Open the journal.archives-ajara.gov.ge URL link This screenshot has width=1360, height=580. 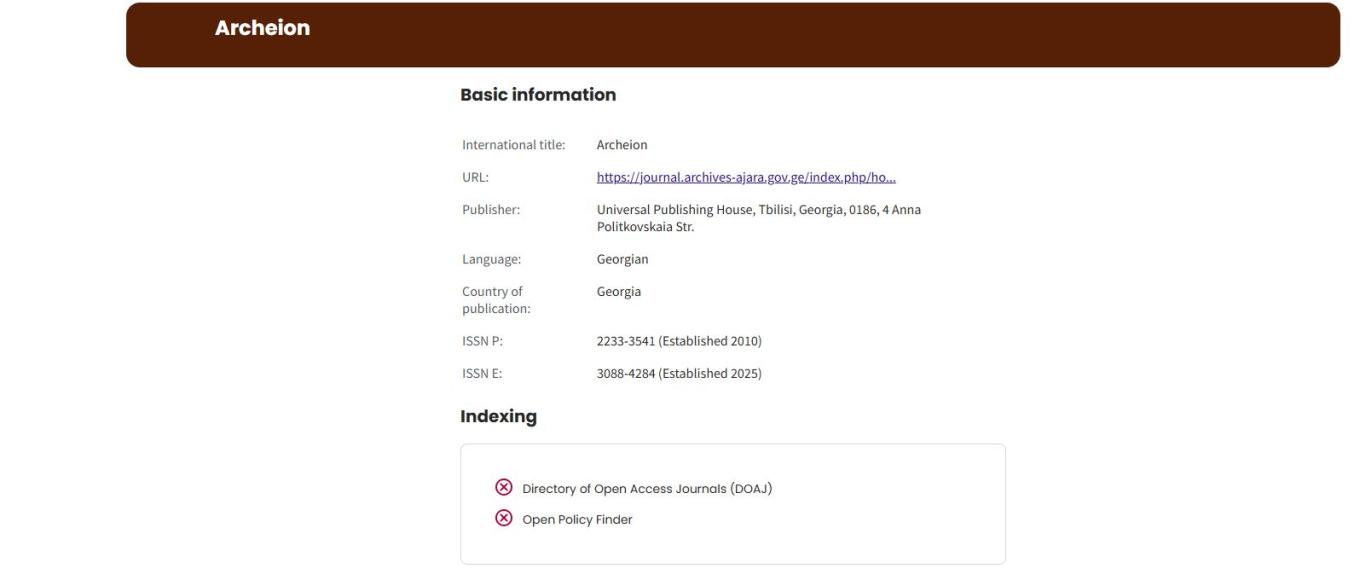click(x=745, y=178)
